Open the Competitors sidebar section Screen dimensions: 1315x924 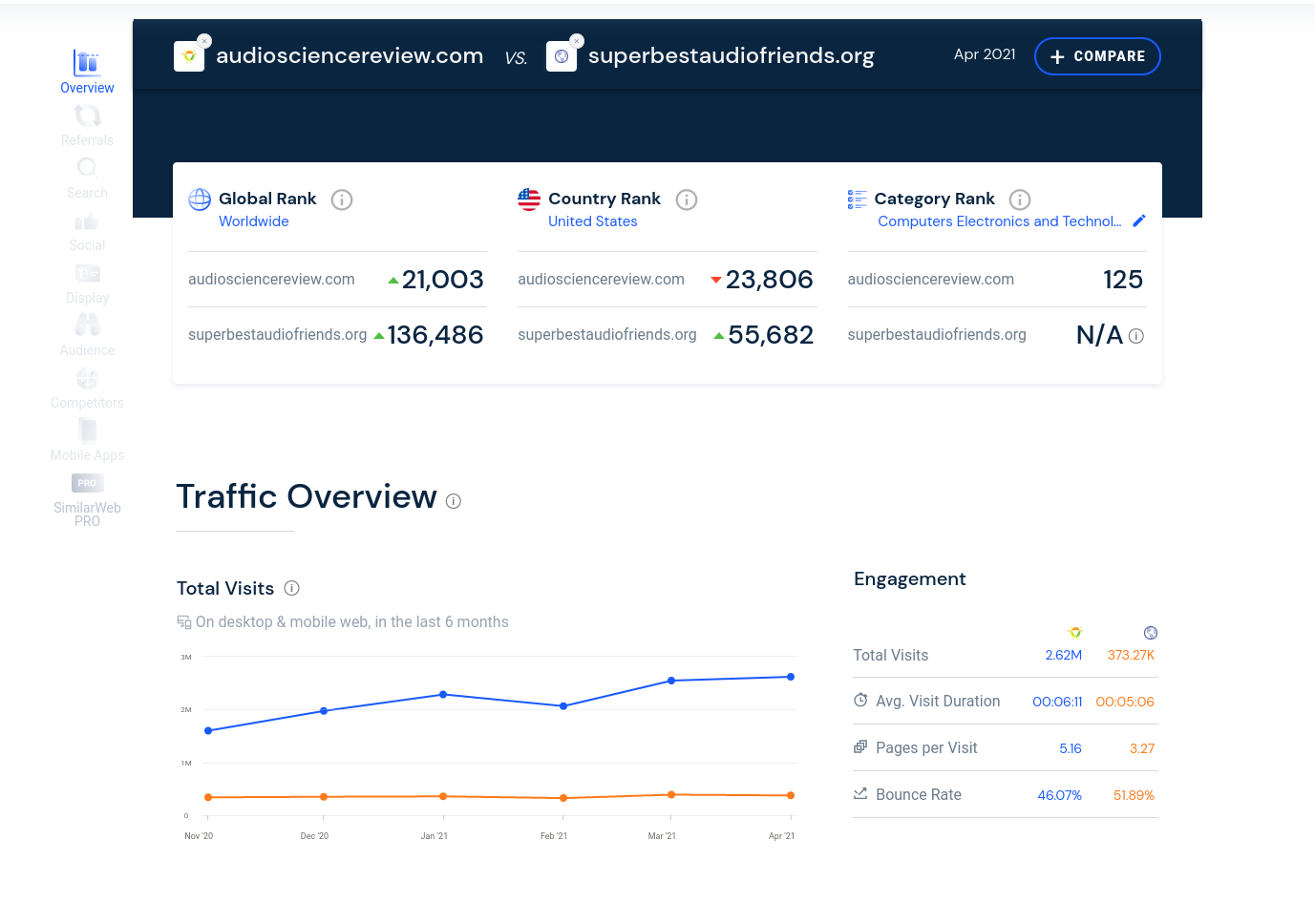87,388
